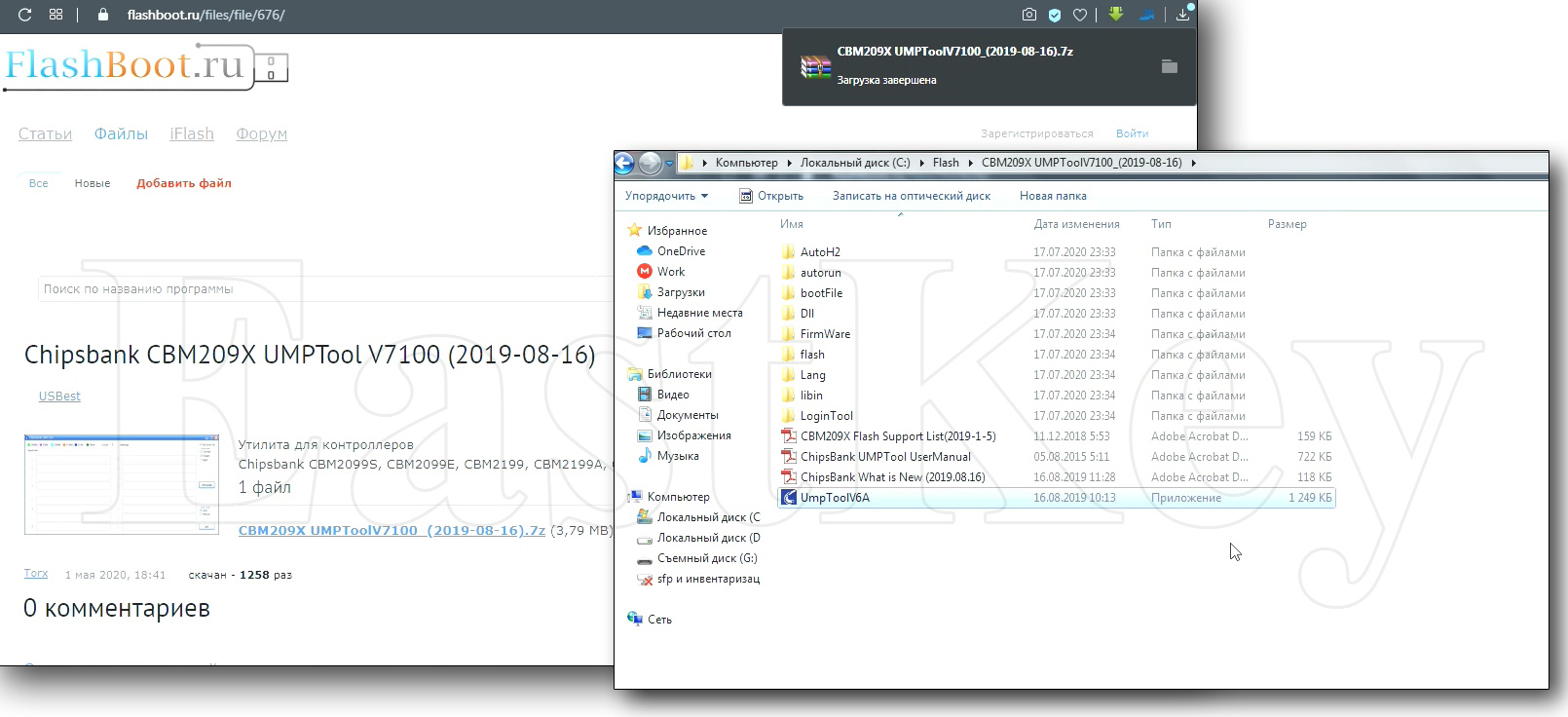This screenshot has width=1568, height=717.
Task: Click the FlashBoot.ru logo
Action: (x=146, y=66)
